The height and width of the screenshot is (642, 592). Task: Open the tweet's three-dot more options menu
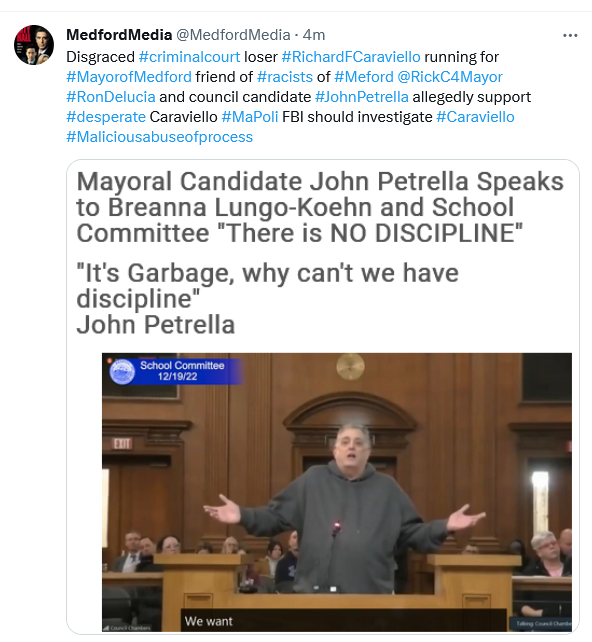coord(570,36)
